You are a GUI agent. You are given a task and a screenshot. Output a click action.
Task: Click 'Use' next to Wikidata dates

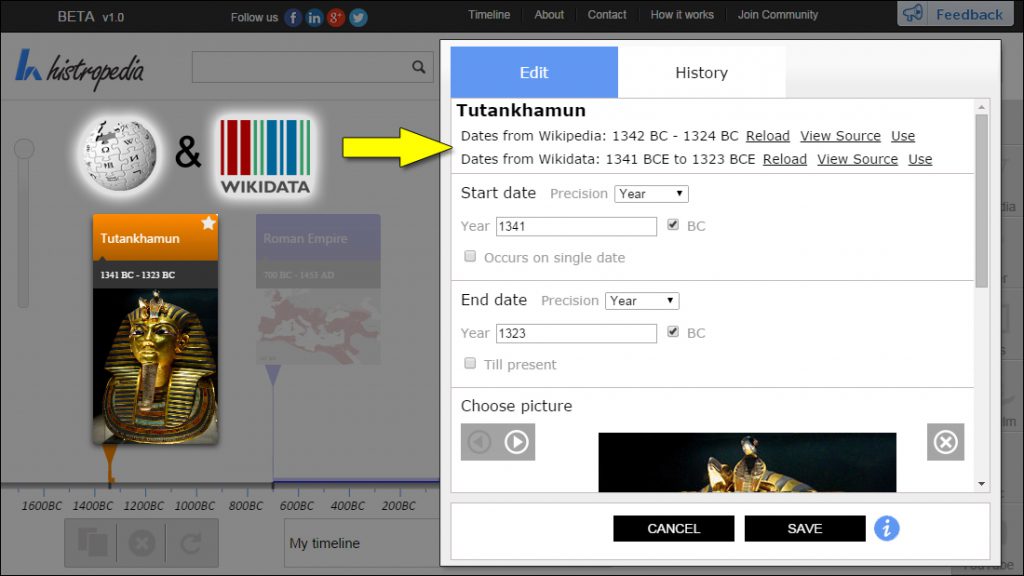919,158
